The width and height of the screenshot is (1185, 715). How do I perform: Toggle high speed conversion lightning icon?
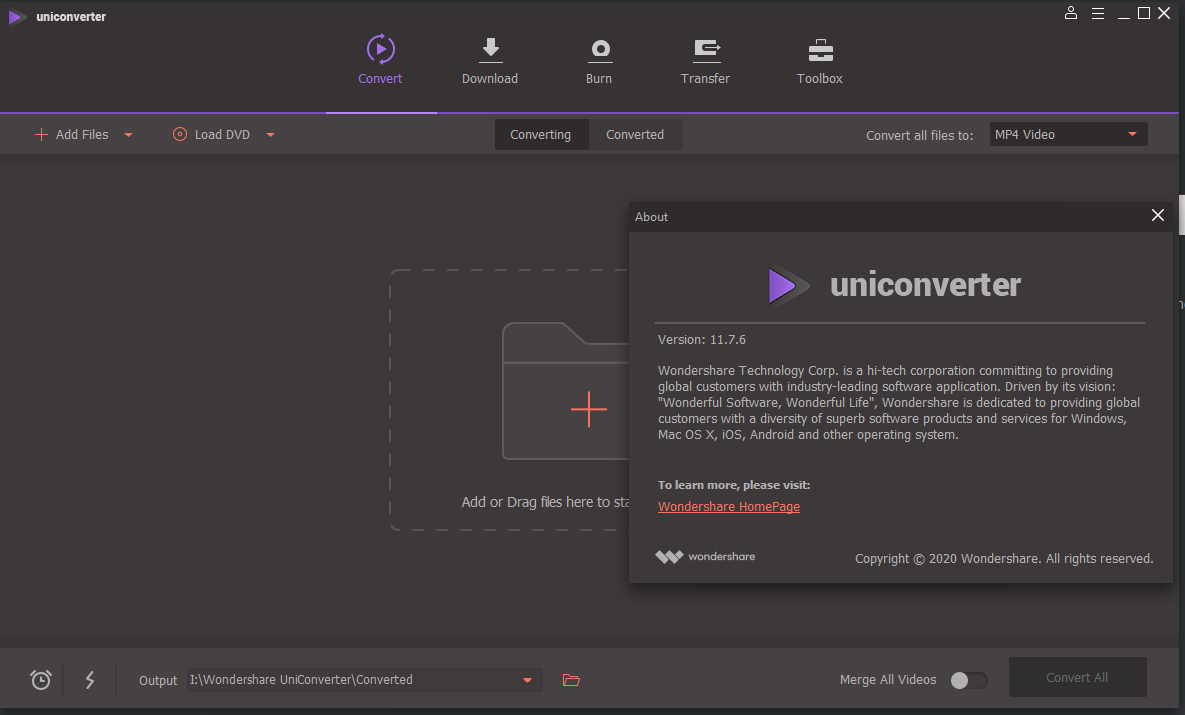pos(90,679)
